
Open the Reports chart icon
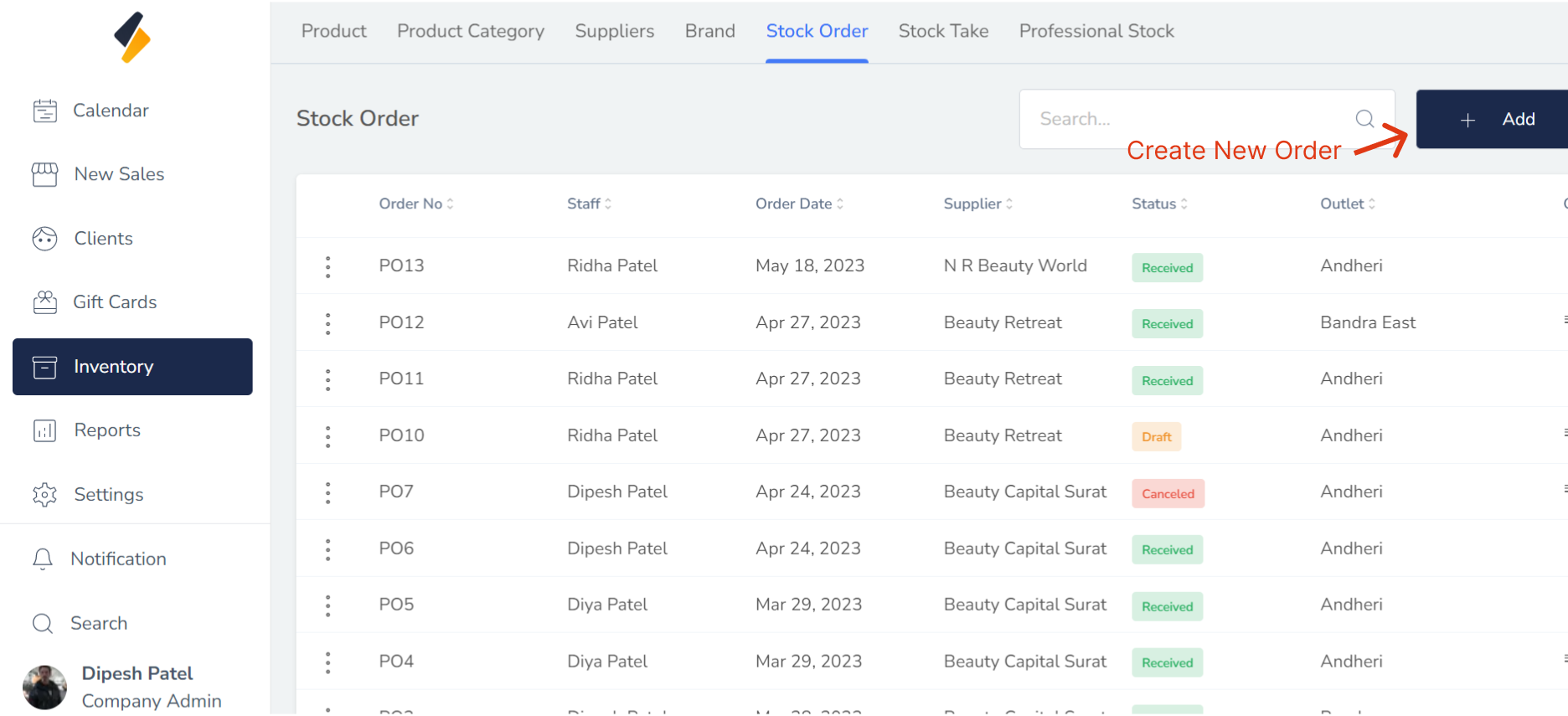(x=44, y=430)
